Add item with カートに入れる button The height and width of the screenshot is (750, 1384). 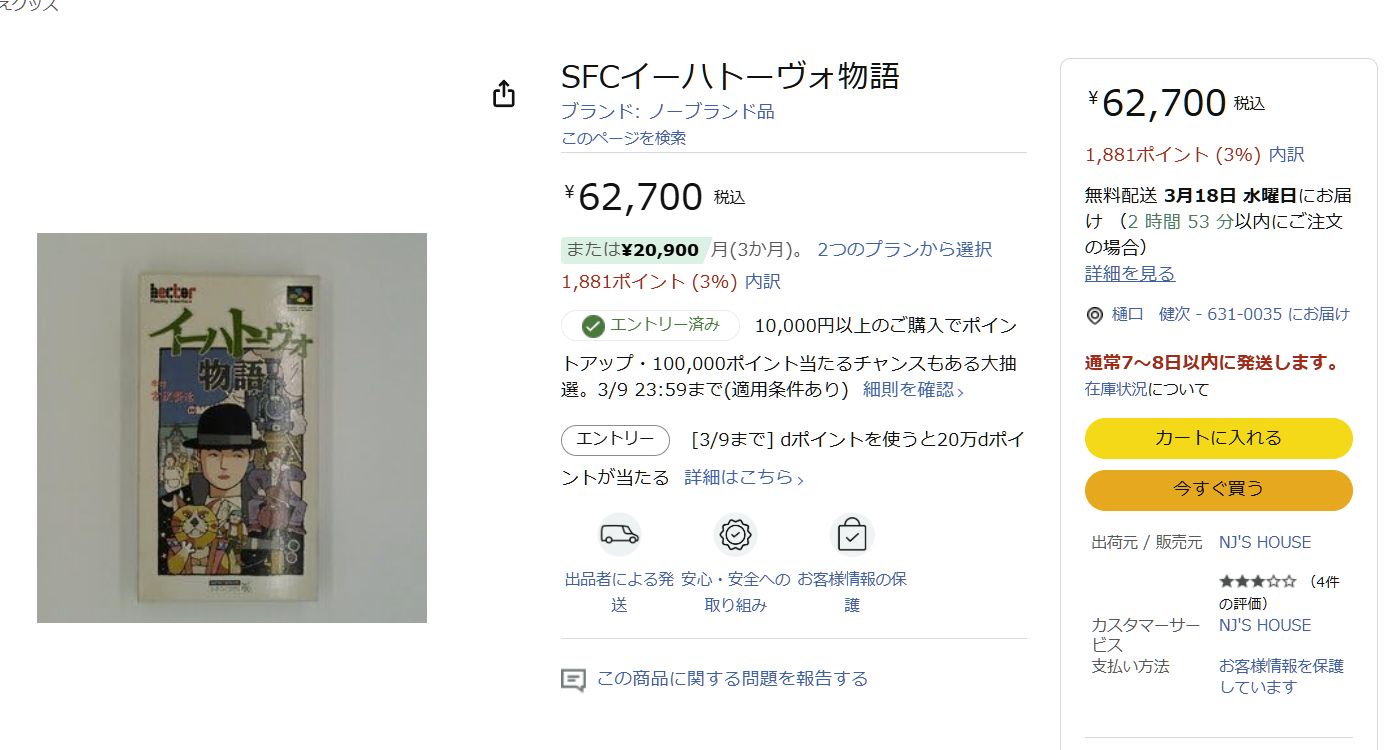click(x=1218, y=438)
